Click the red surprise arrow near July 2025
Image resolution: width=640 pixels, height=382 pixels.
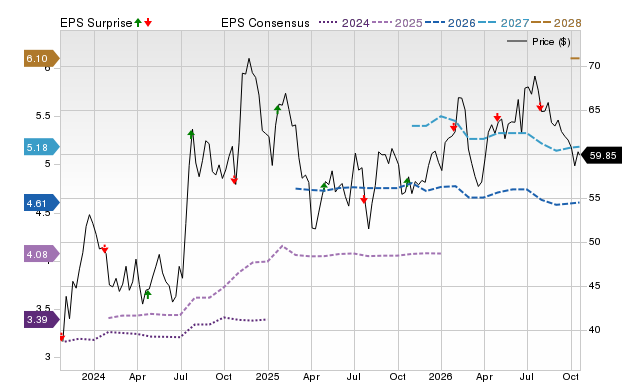tap(364, 199)
